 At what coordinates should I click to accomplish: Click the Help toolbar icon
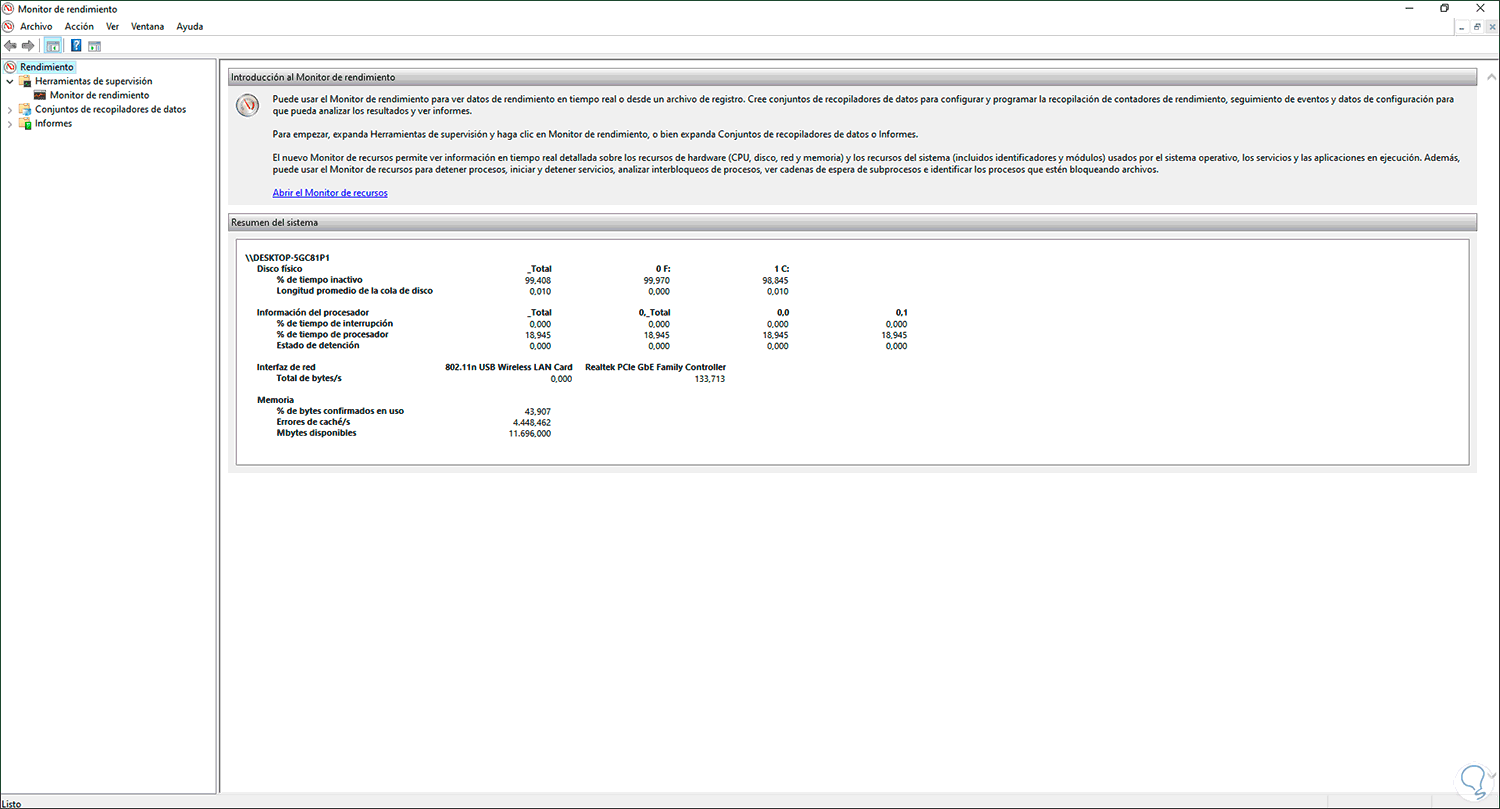tap(75, 44)
